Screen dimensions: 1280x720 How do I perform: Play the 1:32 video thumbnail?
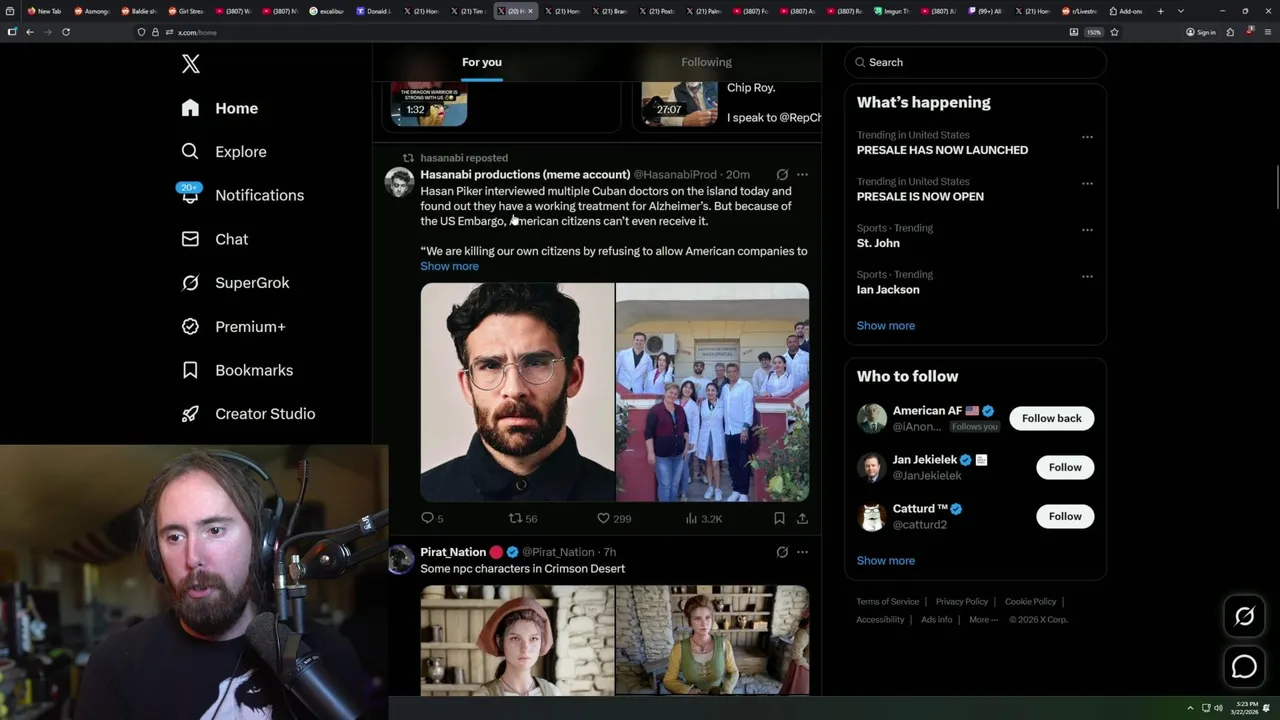pos(429,105)
